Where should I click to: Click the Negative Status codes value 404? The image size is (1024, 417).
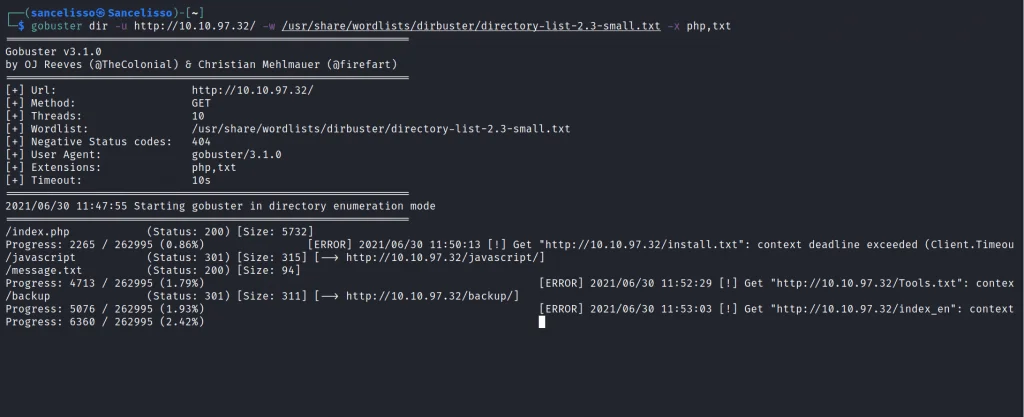coord(201,142)
